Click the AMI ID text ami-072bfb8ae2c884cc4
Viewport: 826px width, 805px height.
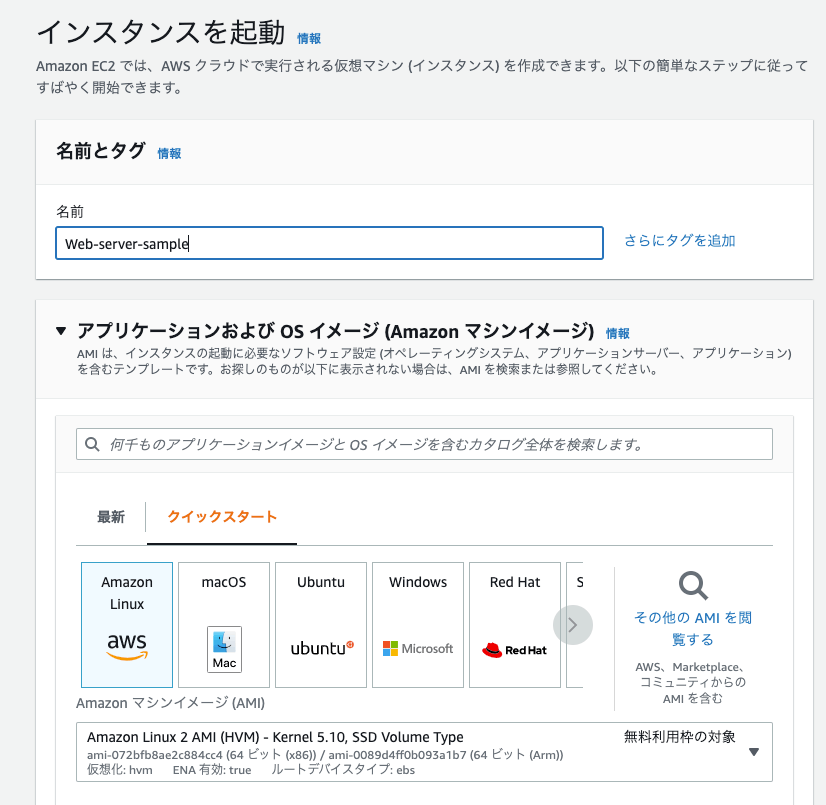[x=155, y=755]
